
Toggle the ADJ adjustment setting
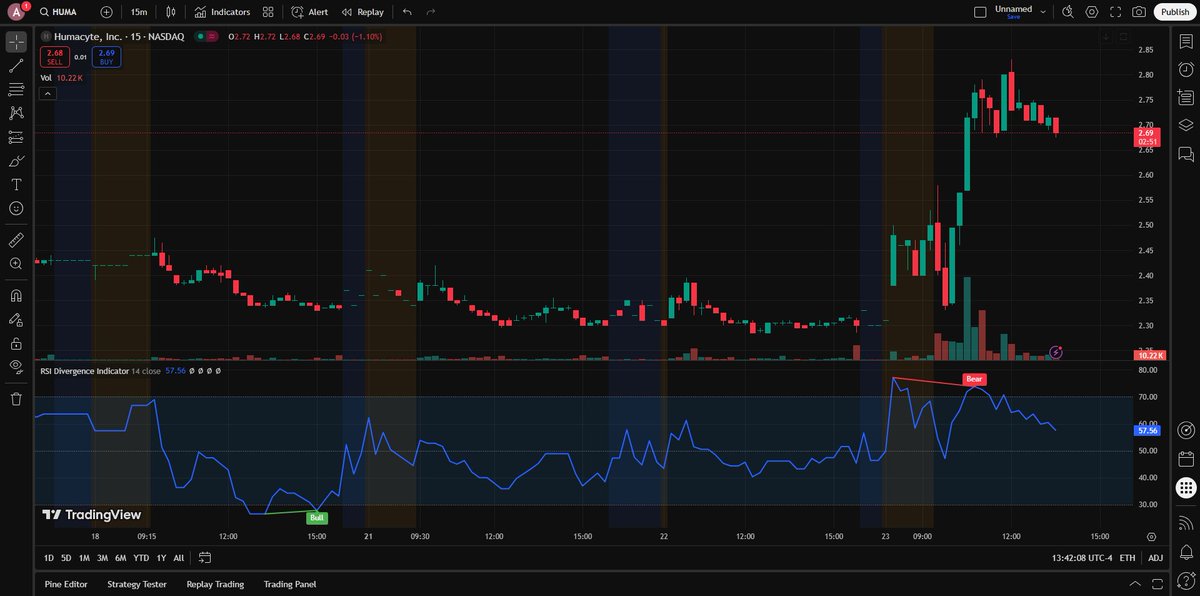click(x=1155, y=558)
